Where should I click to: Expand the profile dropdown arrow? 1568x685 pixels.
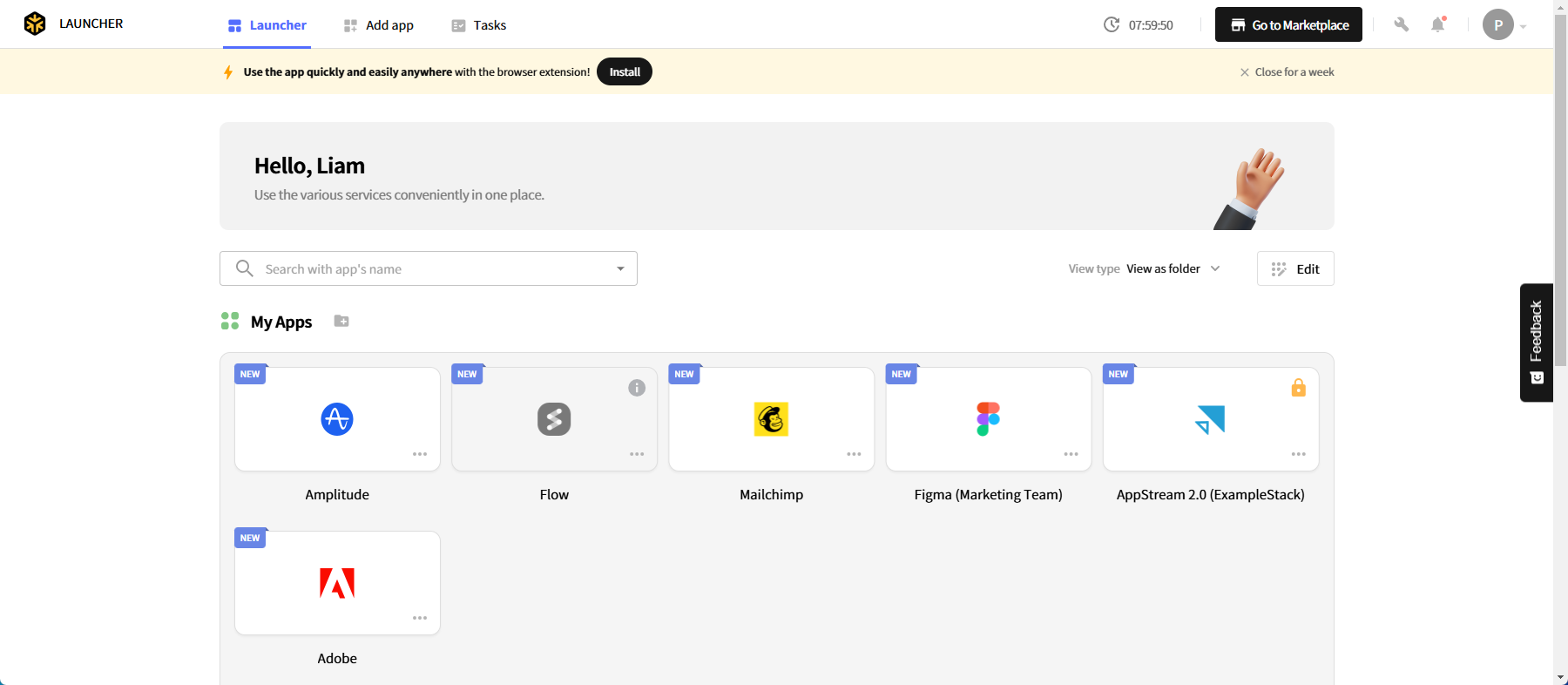tap(1524, 26)
